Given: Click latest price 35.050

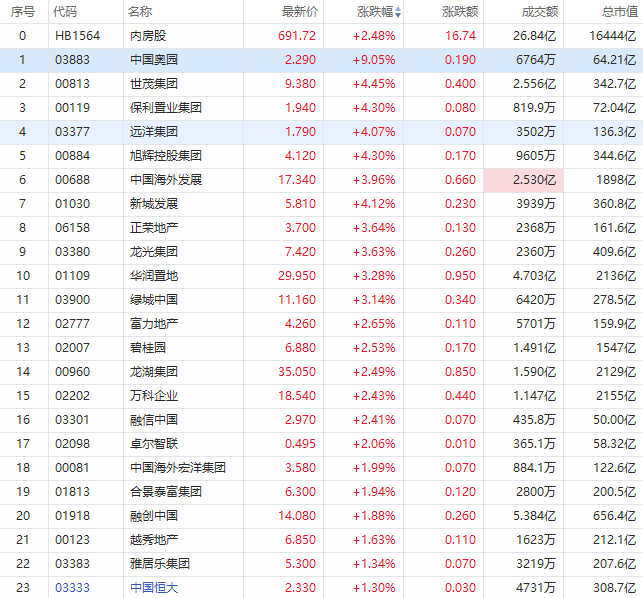Looking at the screenshot, I should click(297, 372).
